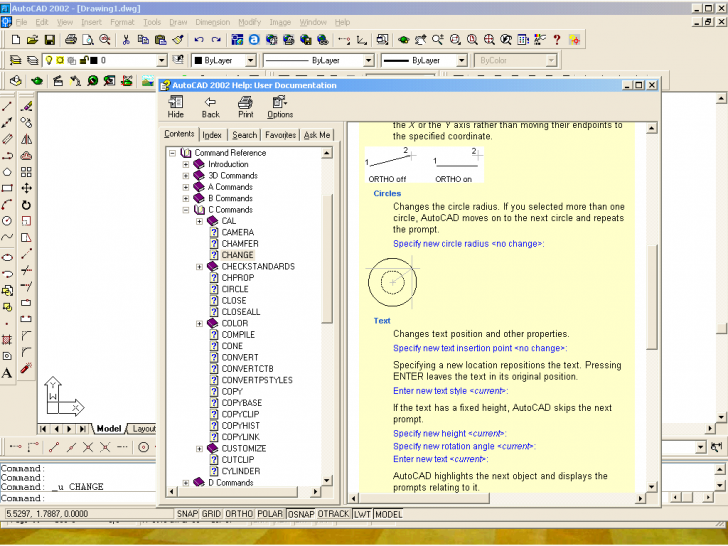The height and width of the screenshot is (546, 728).
Task: Select the Model layout tab
Action: [109, 429]
